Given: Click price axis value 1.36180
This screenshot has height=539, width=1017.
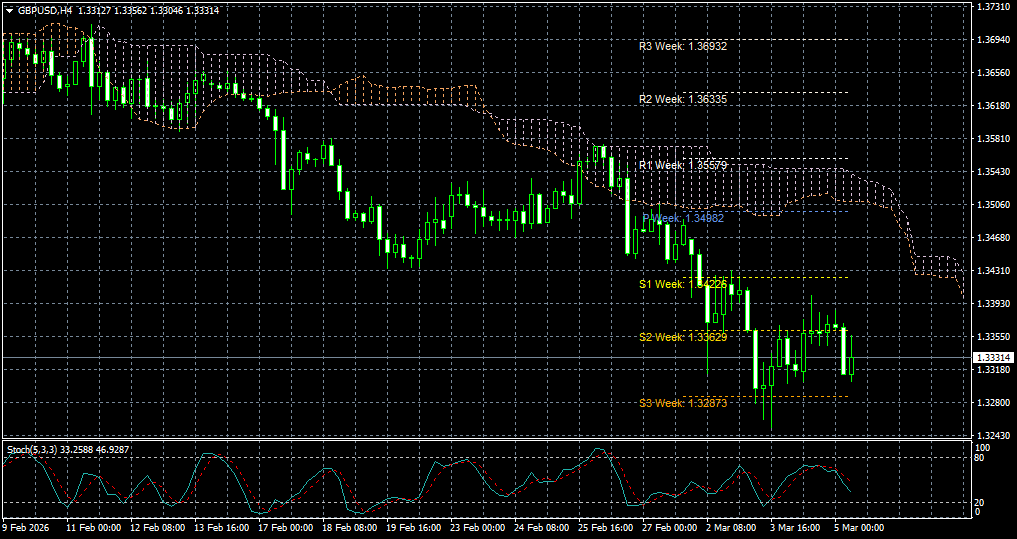Looking at the screenshot, I should (x=992, y=106).
